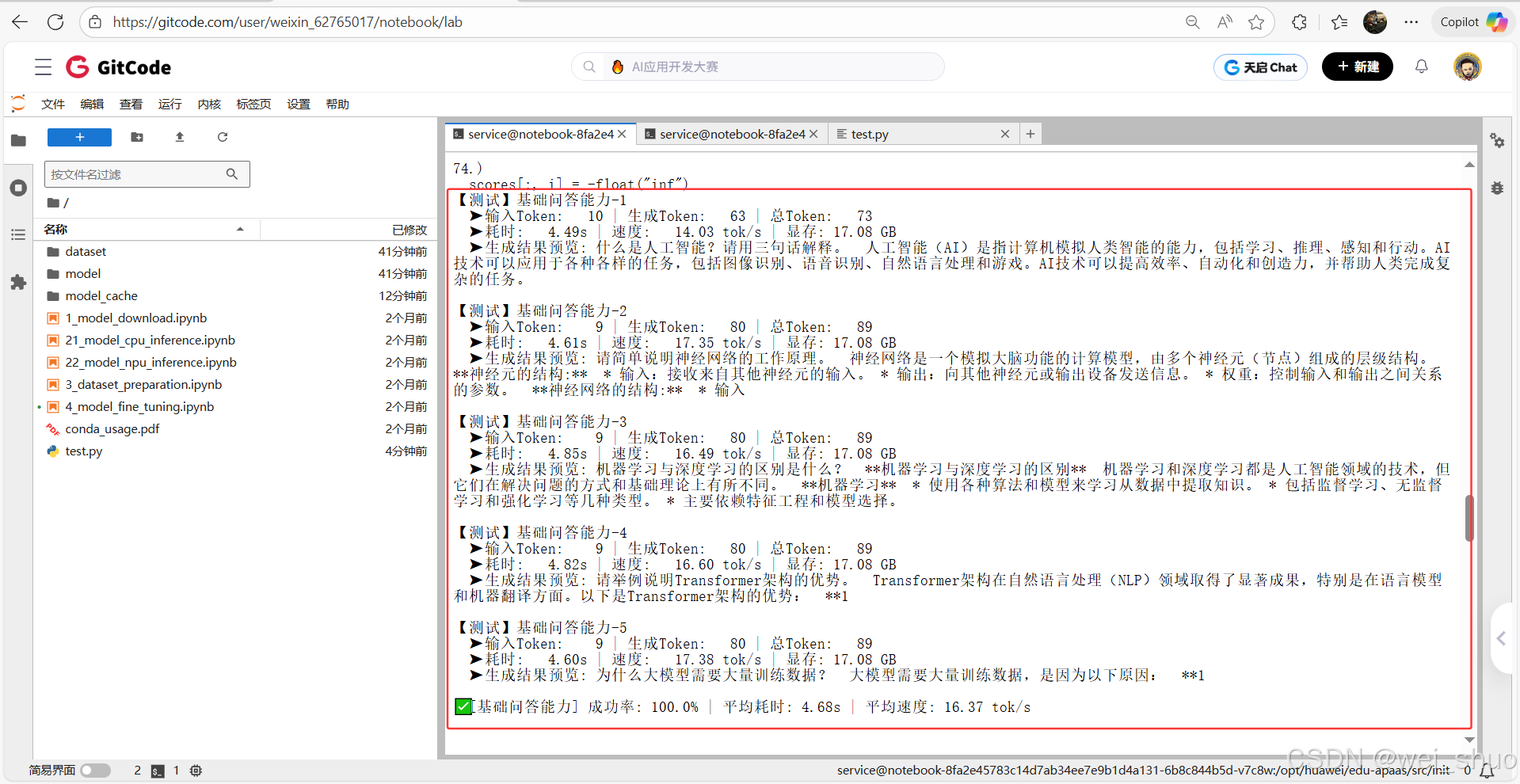Click the browser zoom magnifier icon

click(x=1192, y=22)
